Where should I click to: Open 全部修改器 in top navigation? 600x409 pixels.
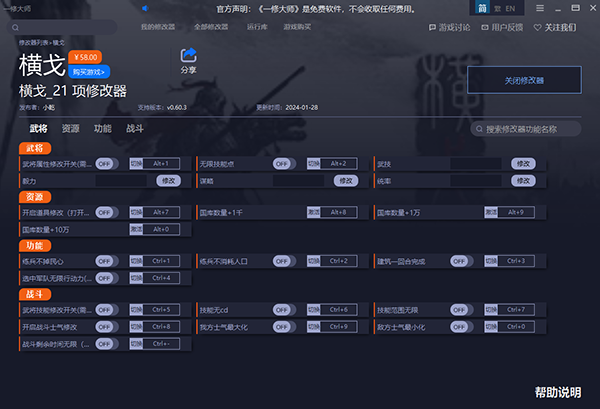coord(211,27)
